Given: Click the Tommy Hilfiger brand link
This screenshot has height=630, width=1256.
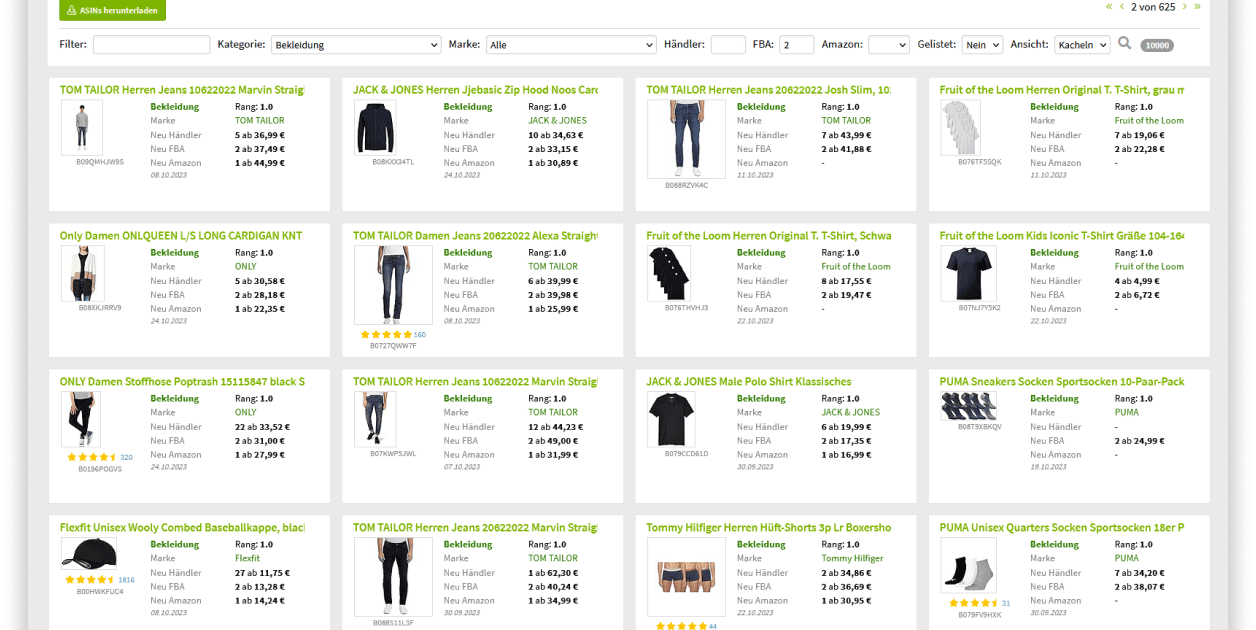Looking at the screenshot, I should pyautogui.click(x=852, y=559).
